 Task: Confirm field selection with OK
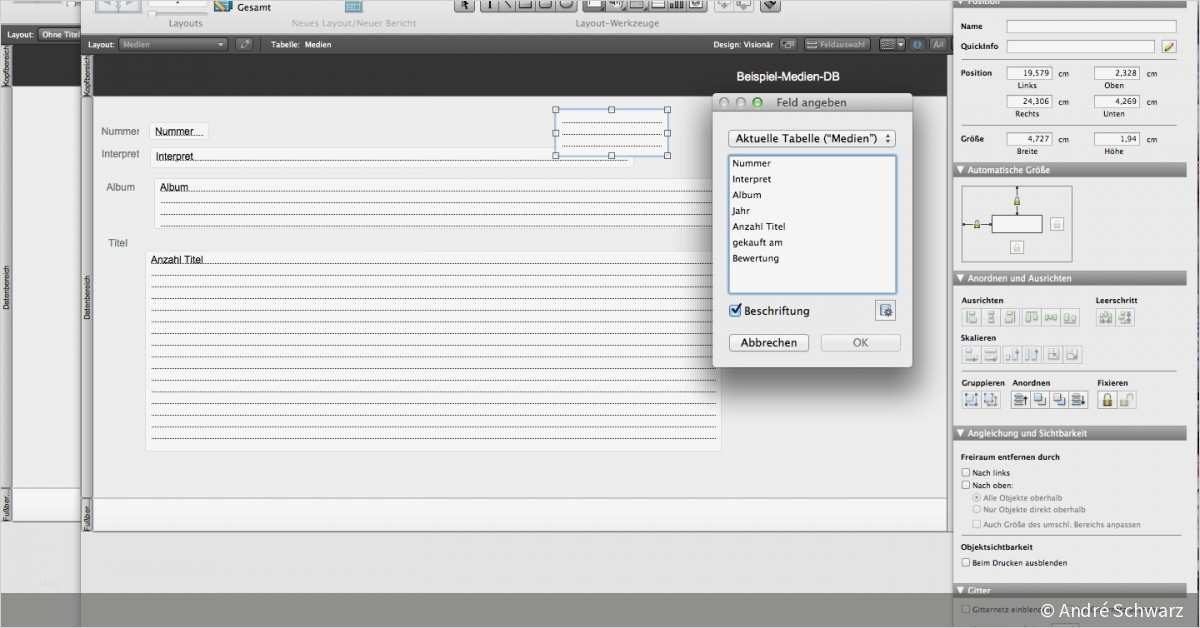coord(859,342)
